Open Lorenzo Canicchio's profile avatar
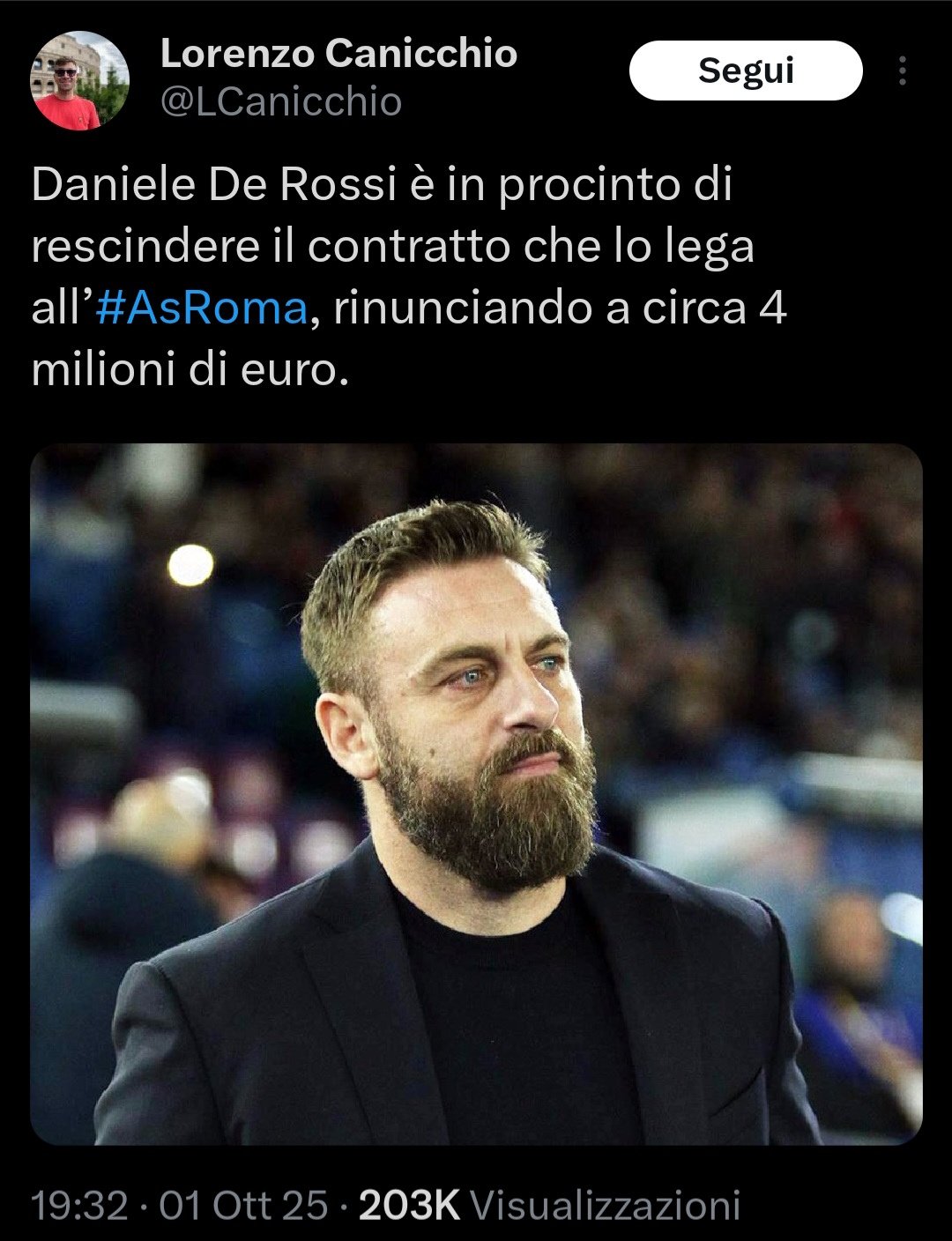Viewport: 952px width, 1241px height. point(80,81)
